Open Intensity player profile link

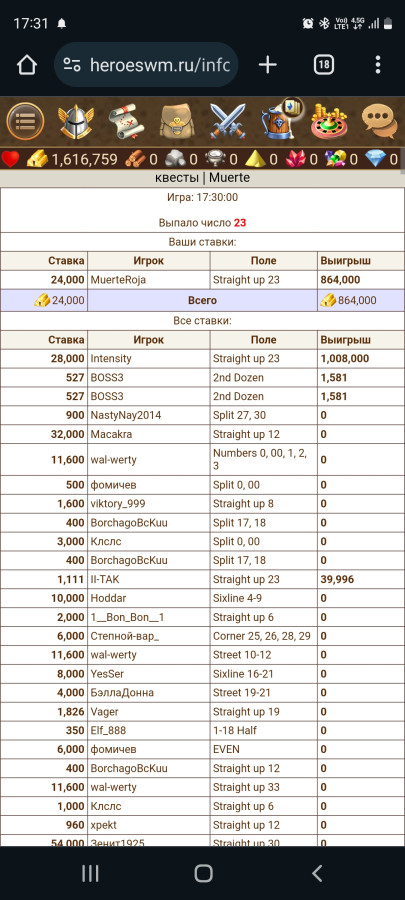(x=111, y=359)
